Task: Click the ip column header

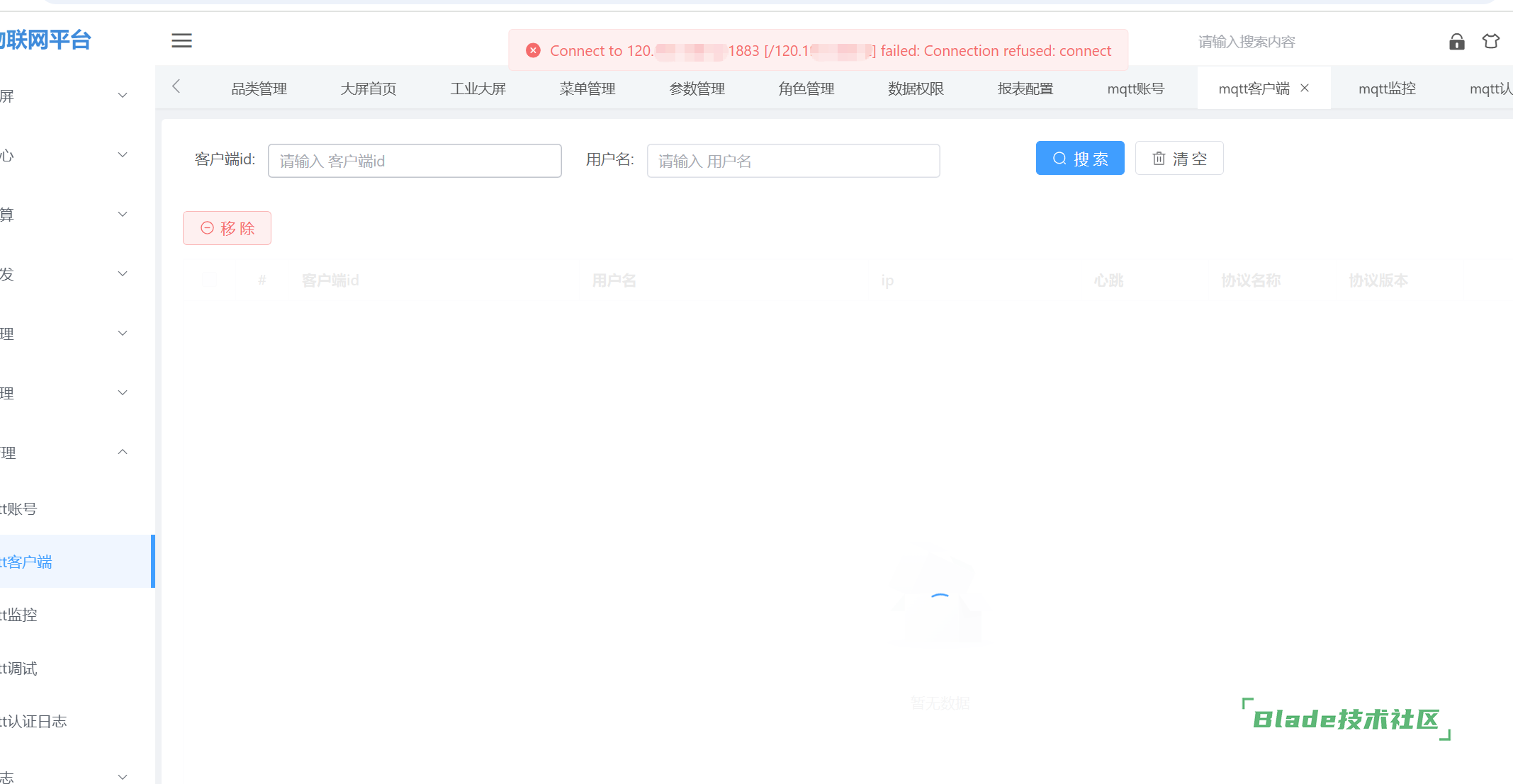Action: click(887, 280)
